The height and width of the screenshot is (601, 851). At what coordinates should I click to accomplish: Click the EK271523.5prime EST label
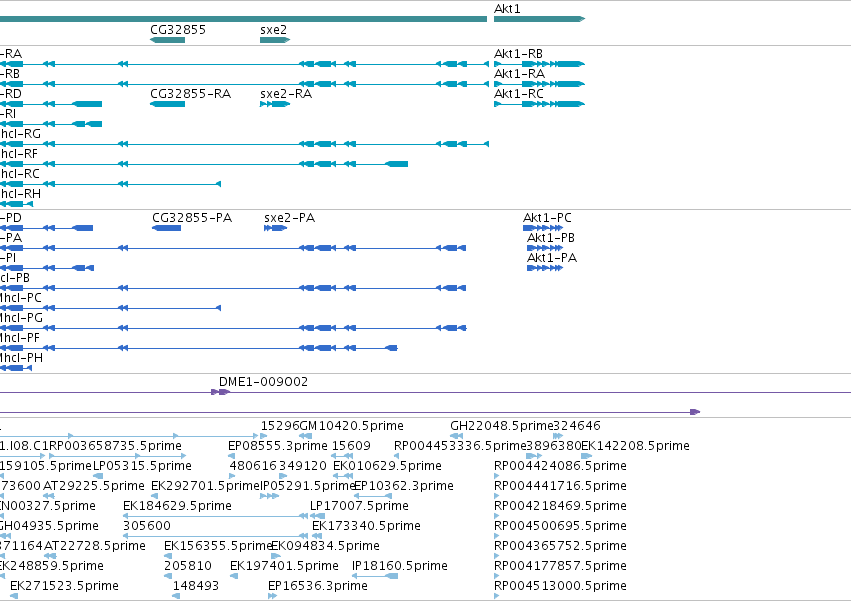pos(65,586)
